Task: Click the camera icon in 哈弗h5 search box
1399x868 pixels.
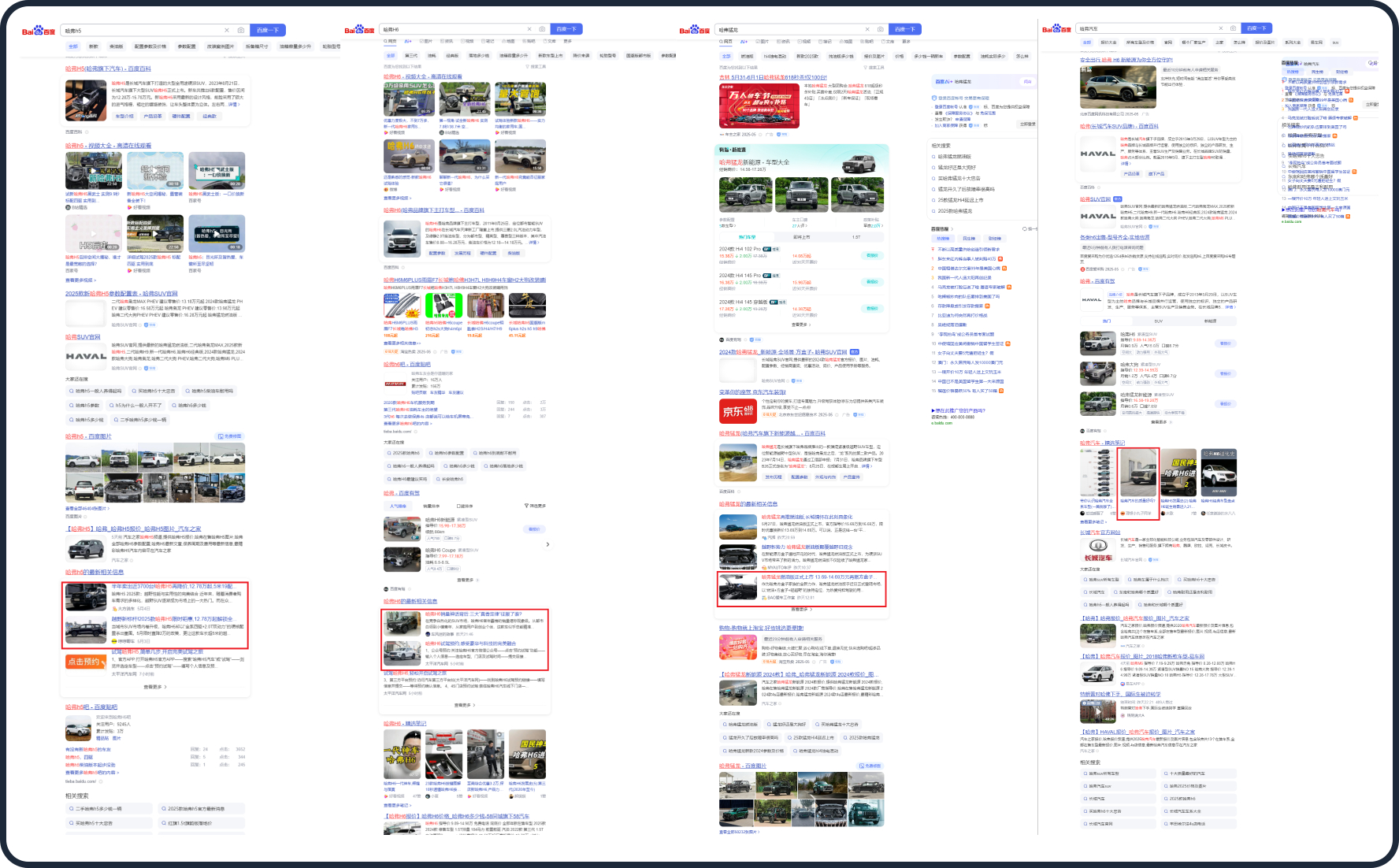Action: click(241, 31)
